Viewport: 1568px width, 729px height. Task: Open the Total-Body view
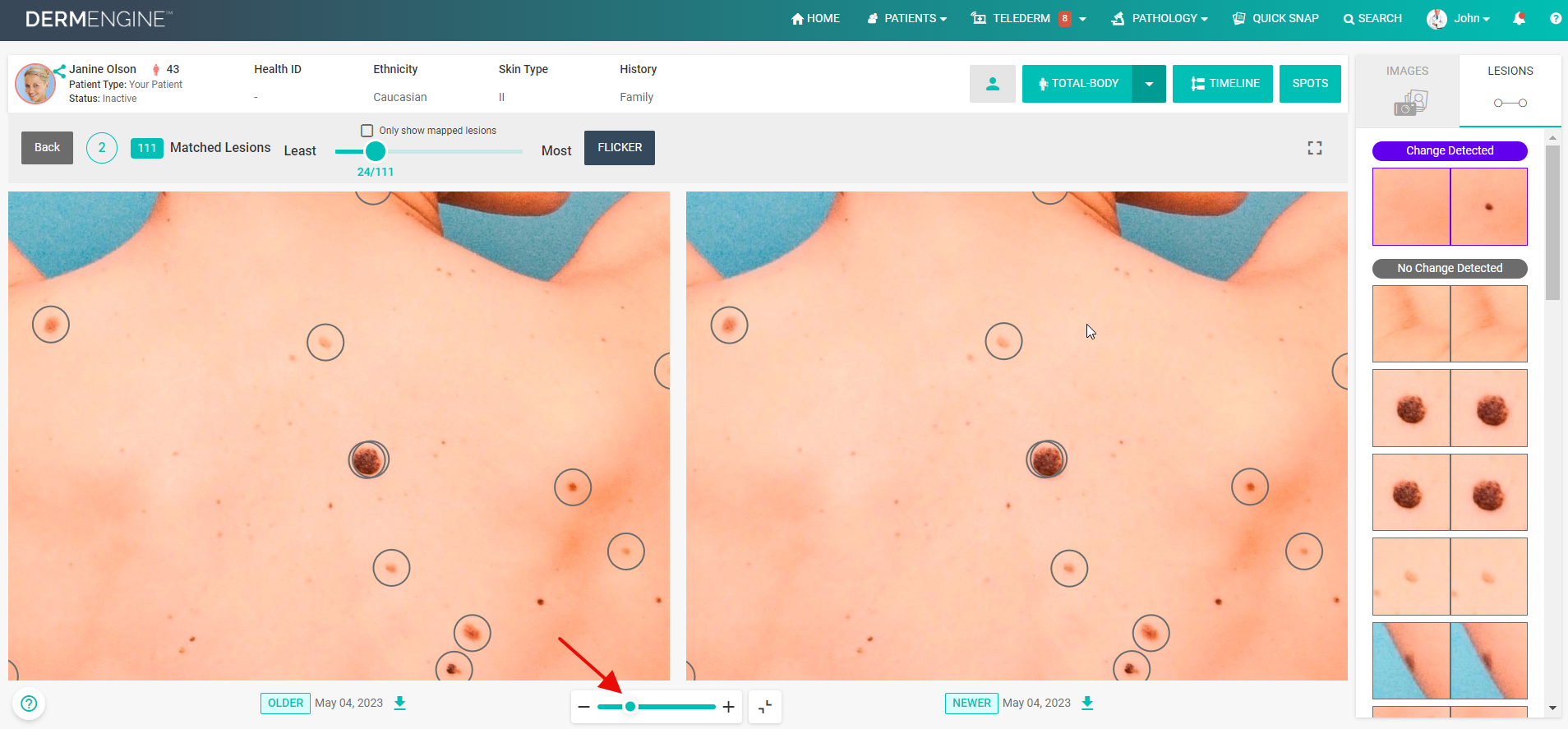pyautogui.click(x=1077, y=84)
